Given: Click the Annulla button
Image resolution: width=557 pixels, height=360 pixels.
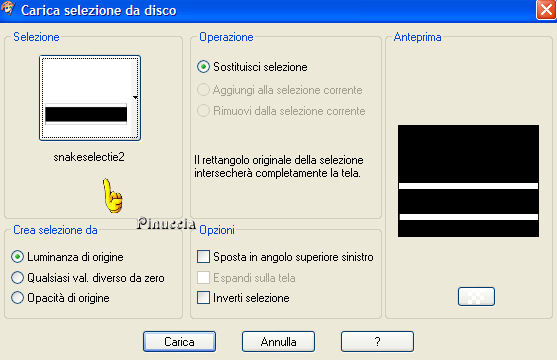Looking at the screenshot, I should click(278, 342).
